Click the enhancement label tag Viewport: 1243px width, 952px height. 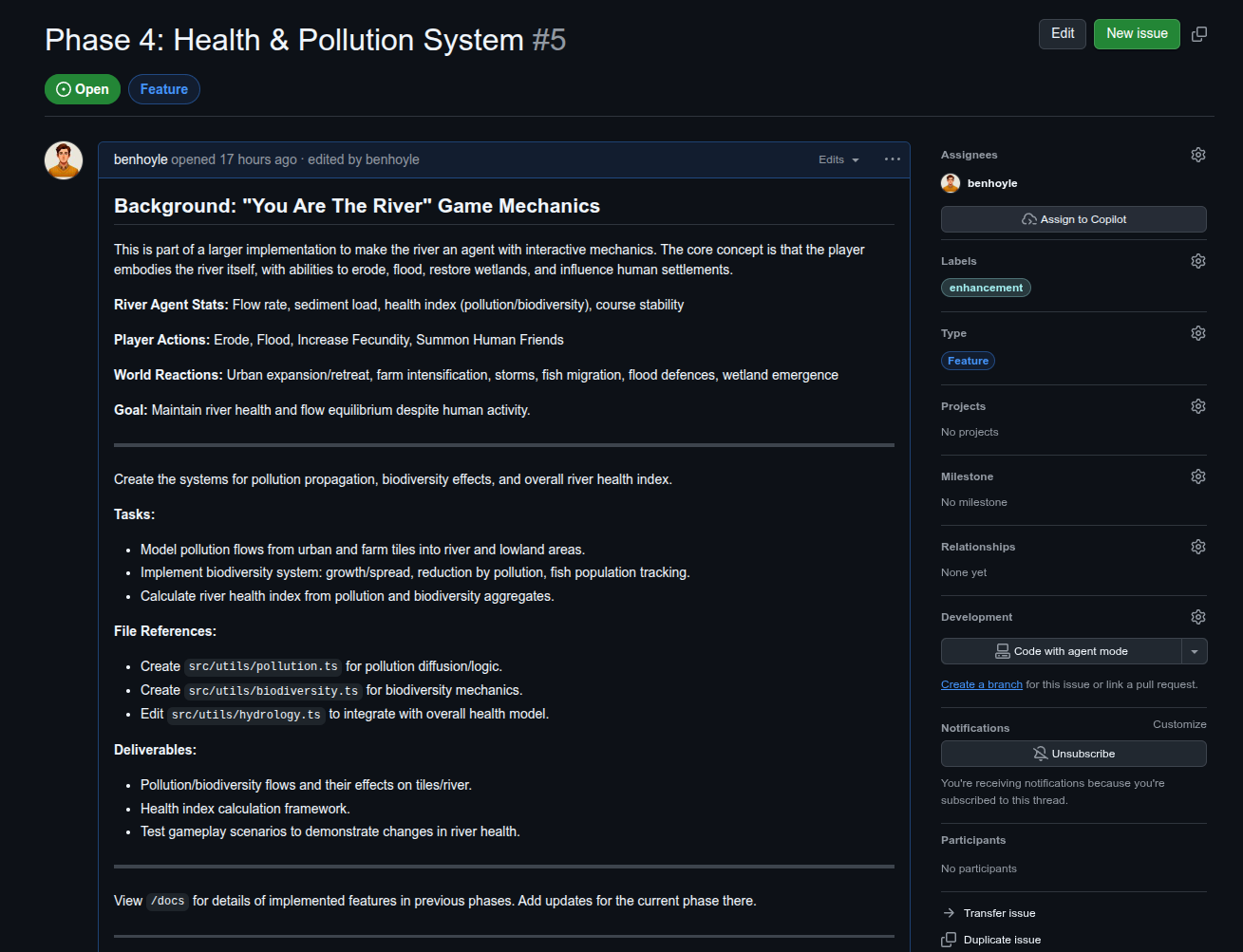(x=986, y=288)
